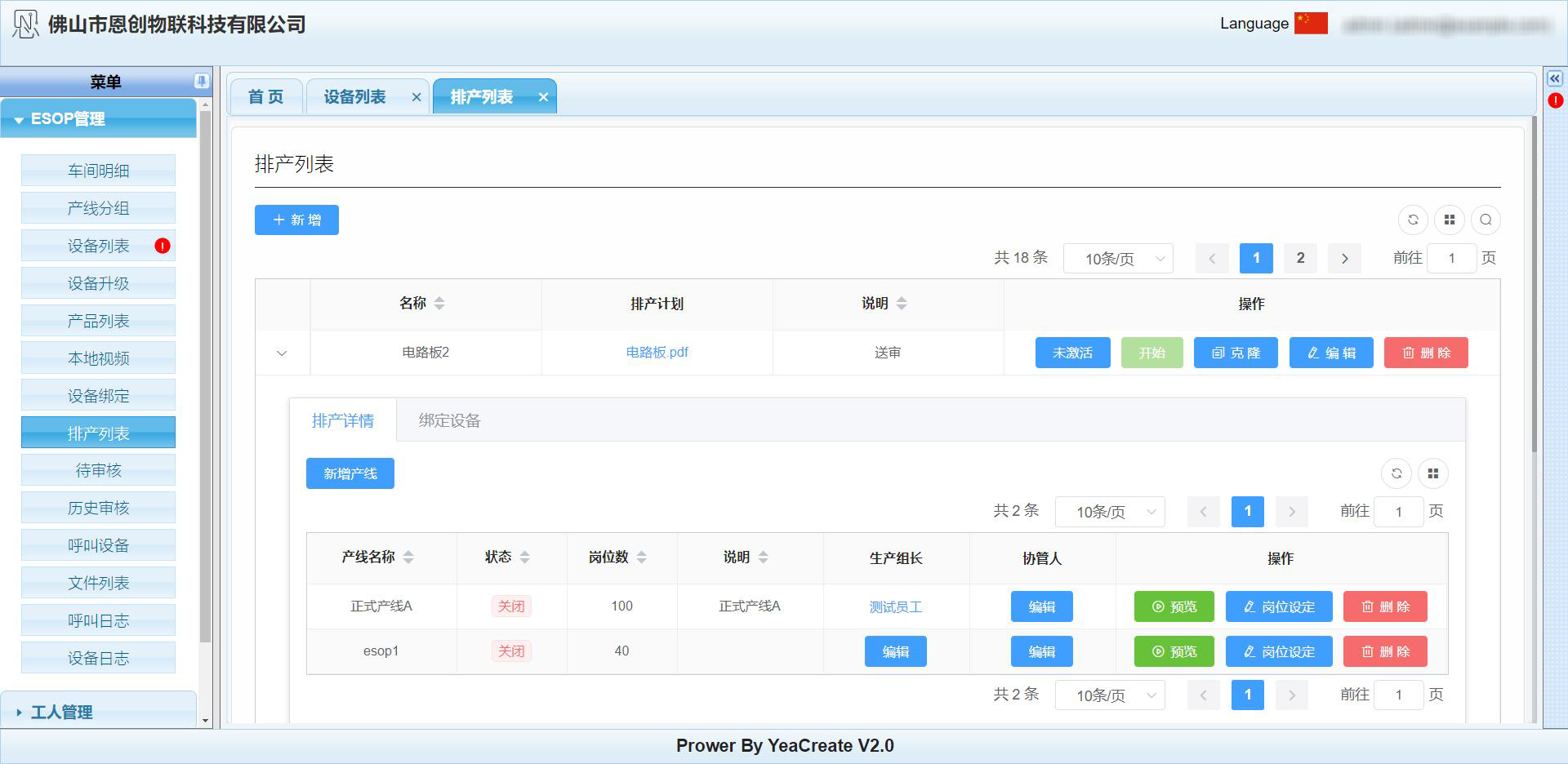Click the China flag Language icon
1568x764 pixels.
(x=1311, y=24)
